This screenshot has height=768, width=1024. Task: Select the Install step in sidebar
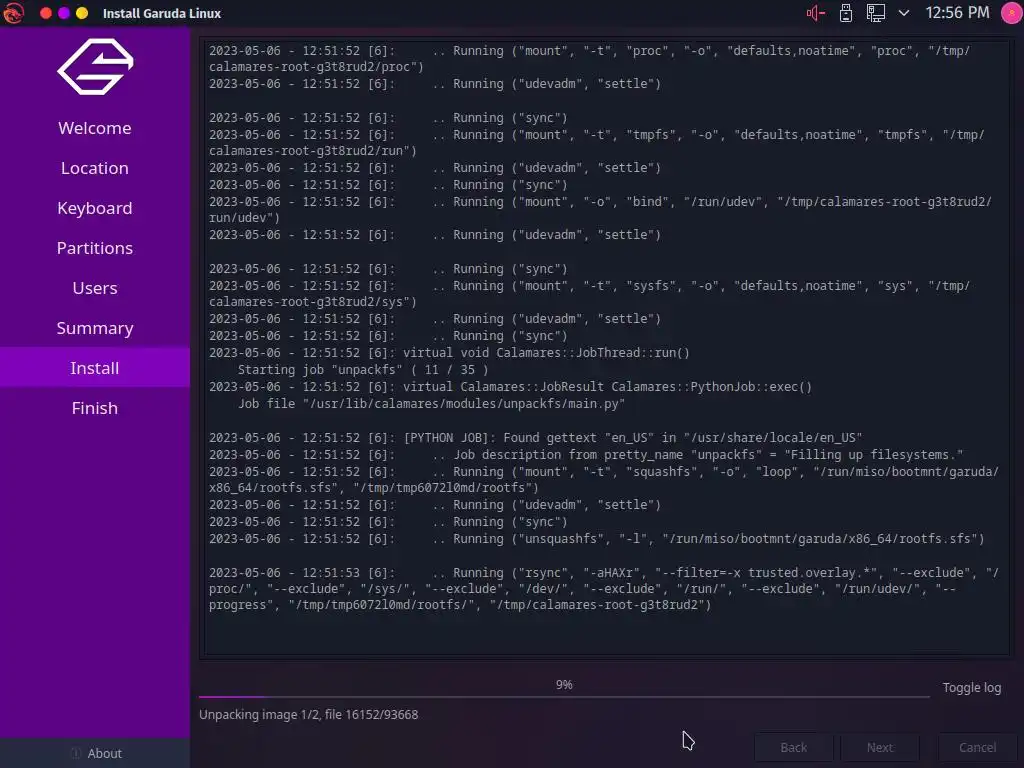point(95,368)
